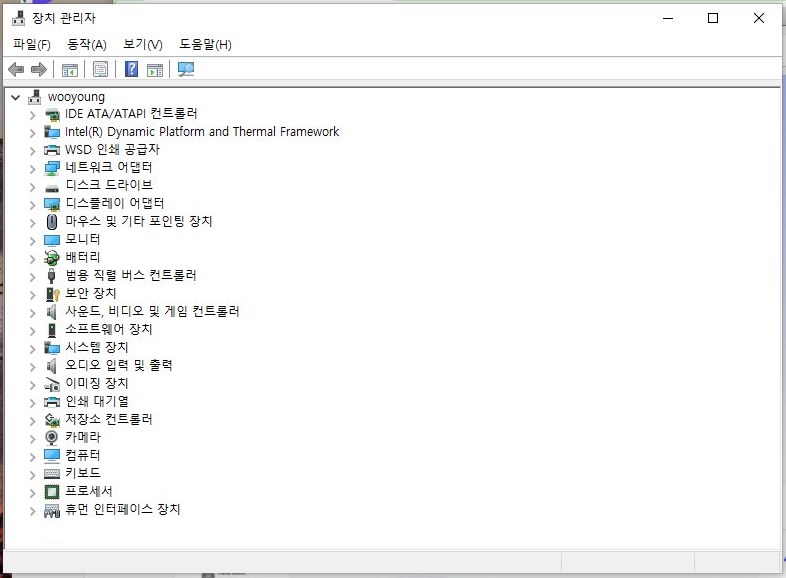Expand the 소프트웨어 장치 category

pos(33,331)
